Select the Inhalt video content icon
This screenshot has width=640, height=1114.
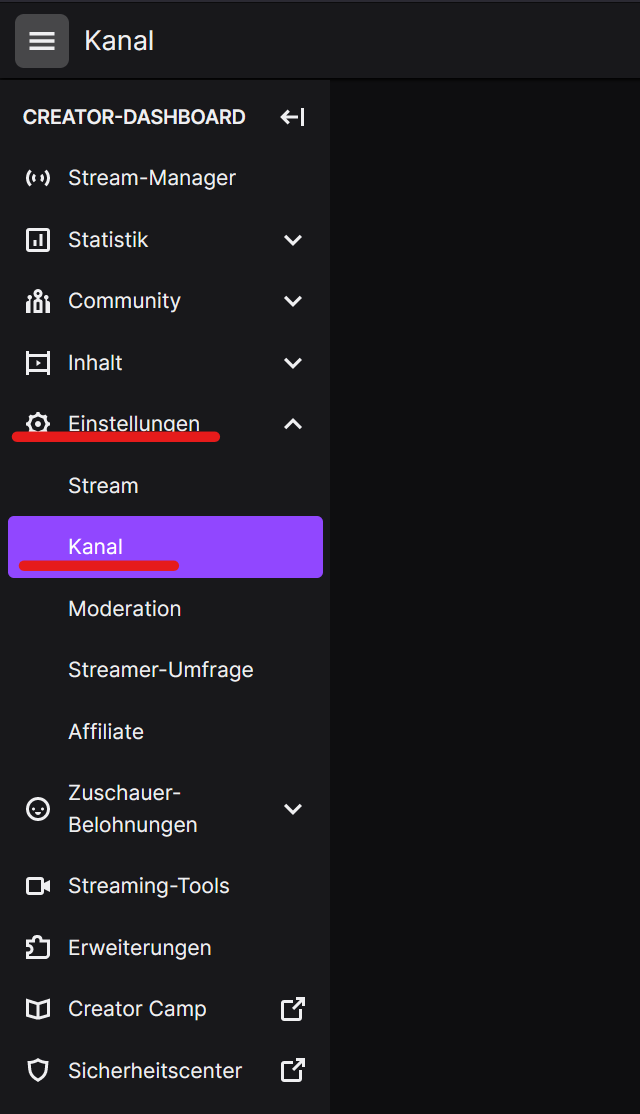(x=37, y=362)
